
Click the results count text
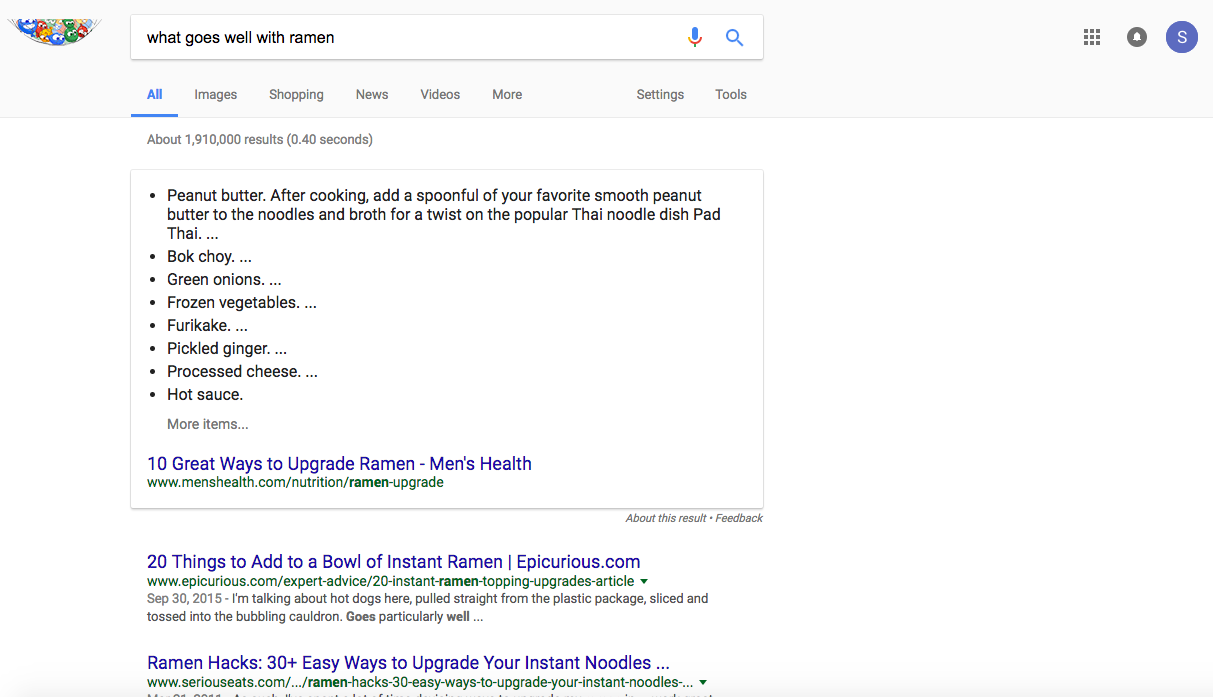(x=260, y=140)
